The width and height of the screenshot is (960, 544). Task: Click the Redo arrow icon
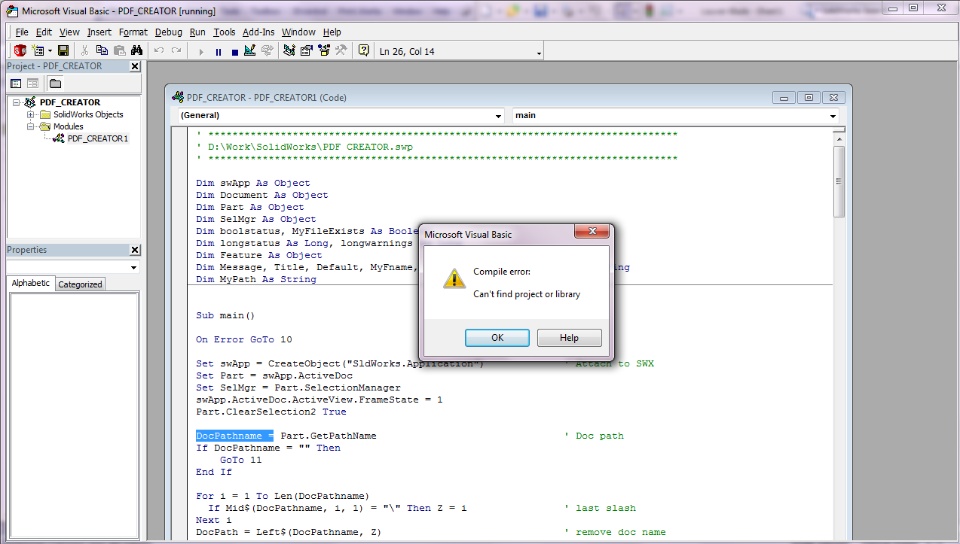coord(176,51)
